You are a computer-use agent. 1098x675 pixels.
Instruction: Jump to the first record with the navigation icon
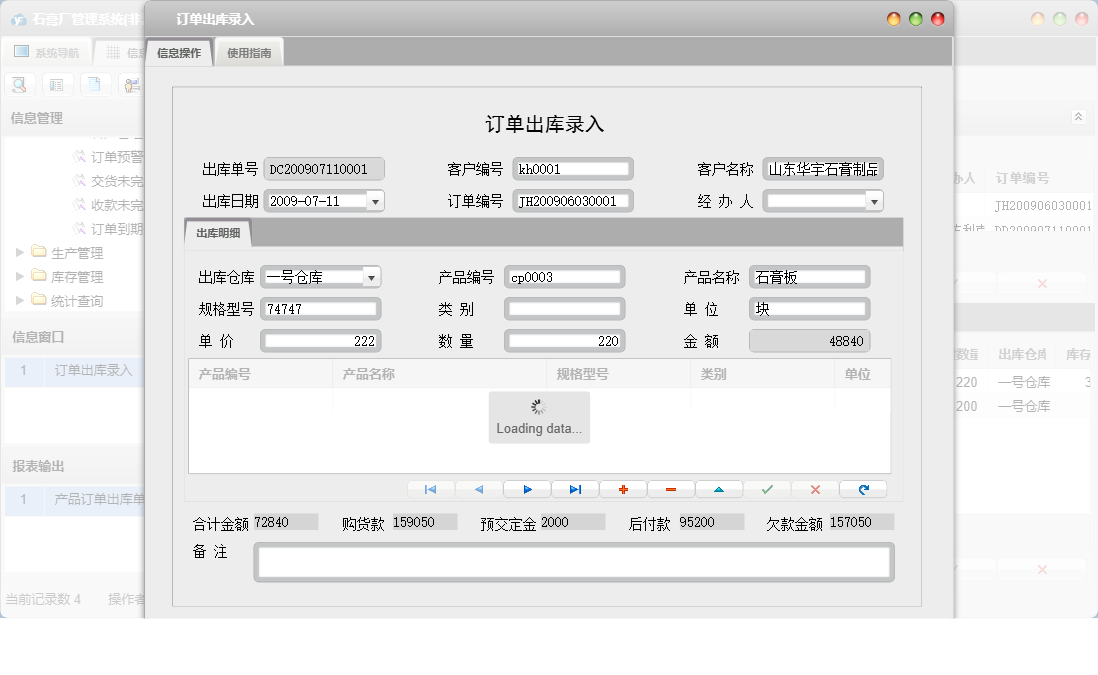(431, 489)
